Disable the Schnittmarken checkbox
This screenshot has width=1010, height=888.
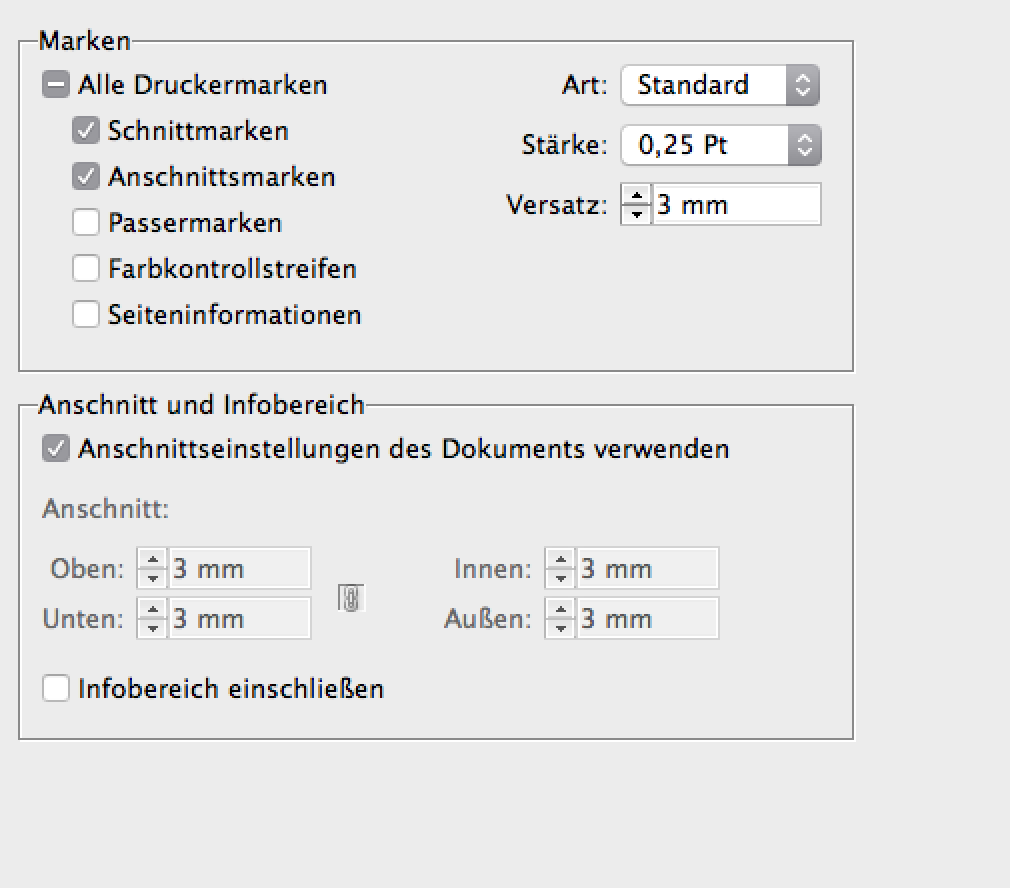pyautogui.click(x=85, y=131)
